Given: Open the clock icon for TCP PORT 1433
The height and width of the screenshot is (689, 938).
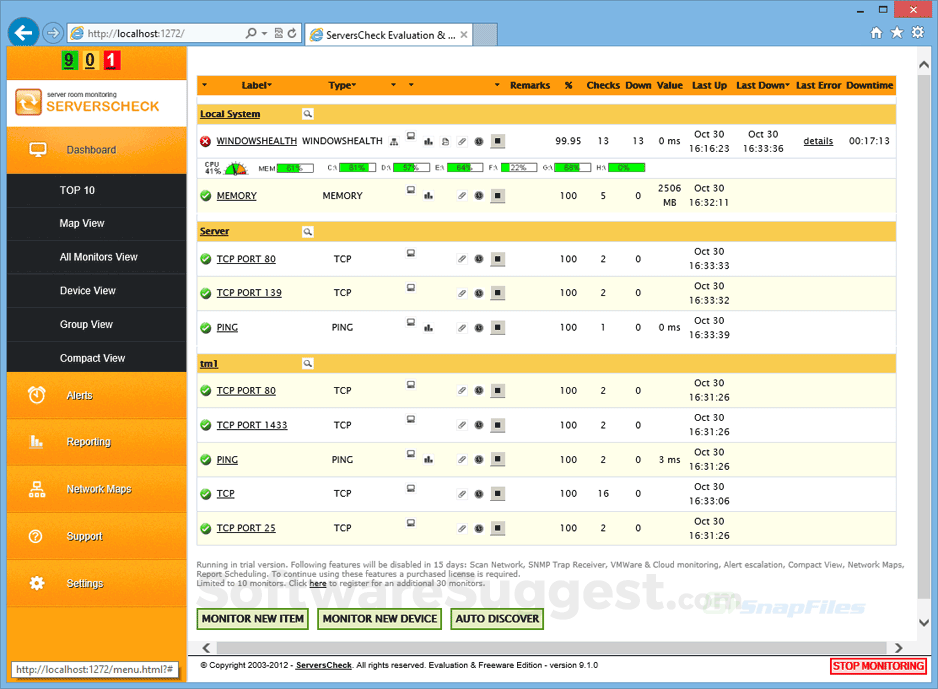Looking at the screenshot, I should pos(478,425).
